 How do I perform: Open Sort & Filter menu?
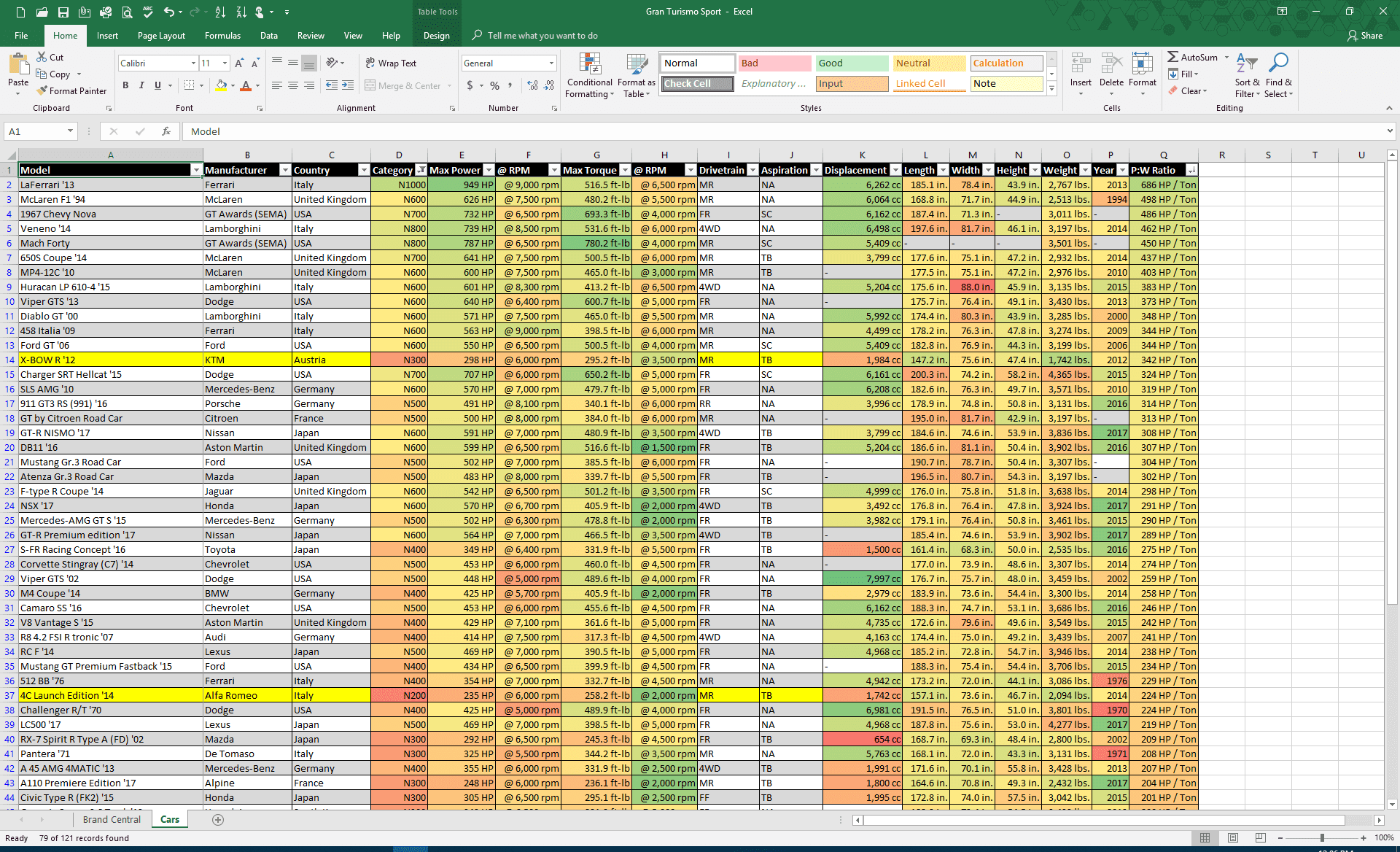pos(1247,74)
